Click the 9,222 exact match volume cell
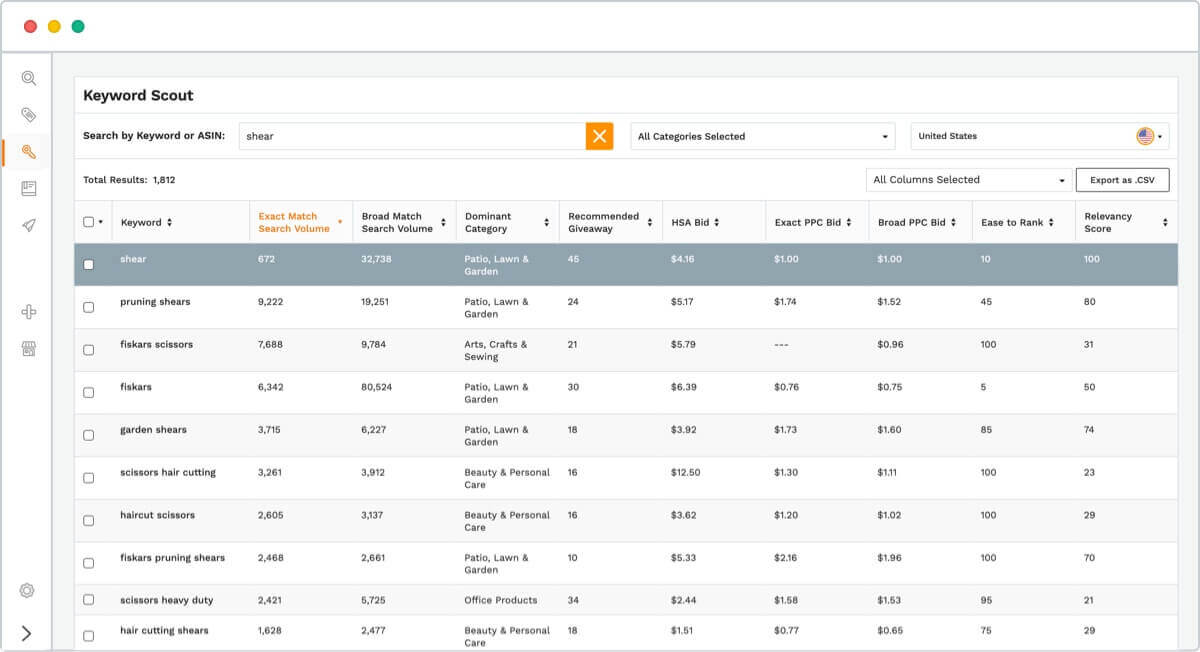 pos(272,302)
